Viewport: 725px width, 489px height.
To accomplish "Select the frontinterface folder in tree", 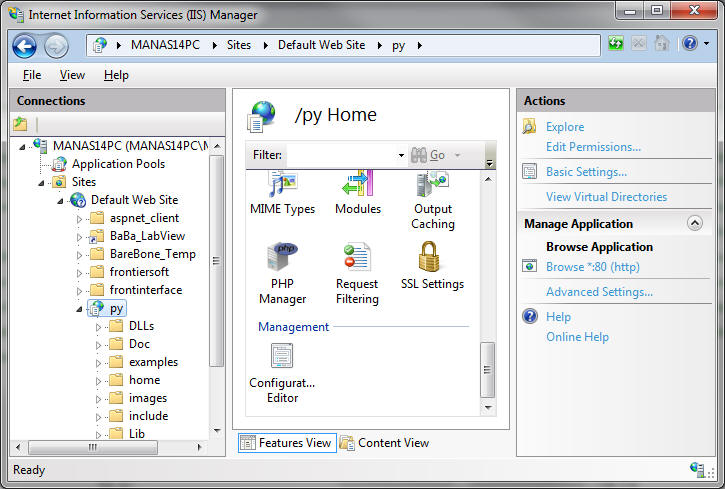I will point(146,290).
